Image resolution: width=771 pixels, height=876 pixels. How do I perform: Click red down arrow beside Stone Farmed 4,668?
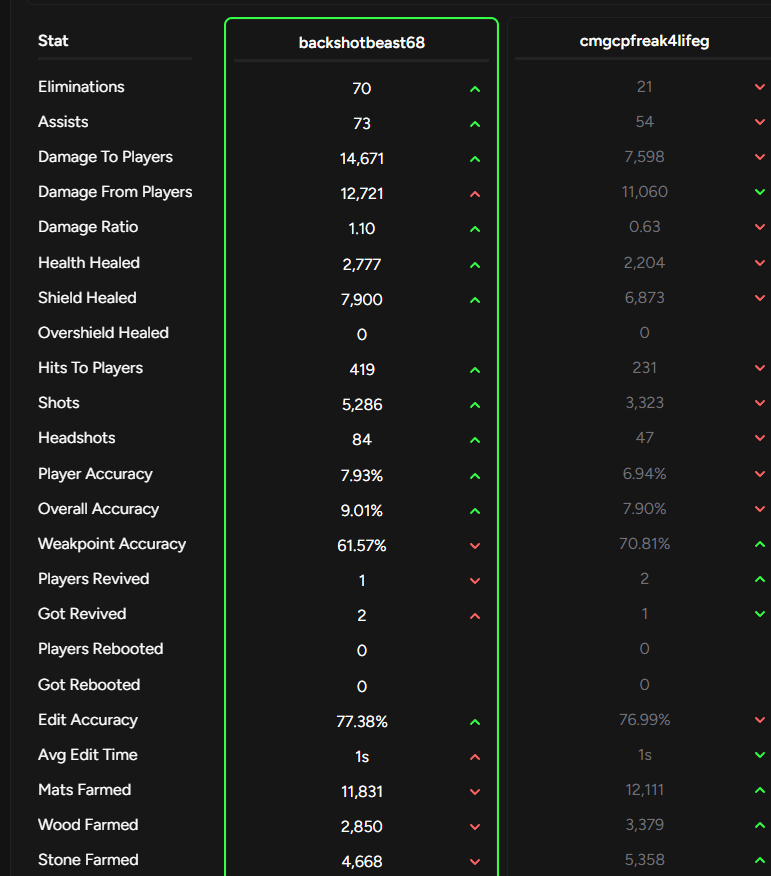tap(475, 862)
